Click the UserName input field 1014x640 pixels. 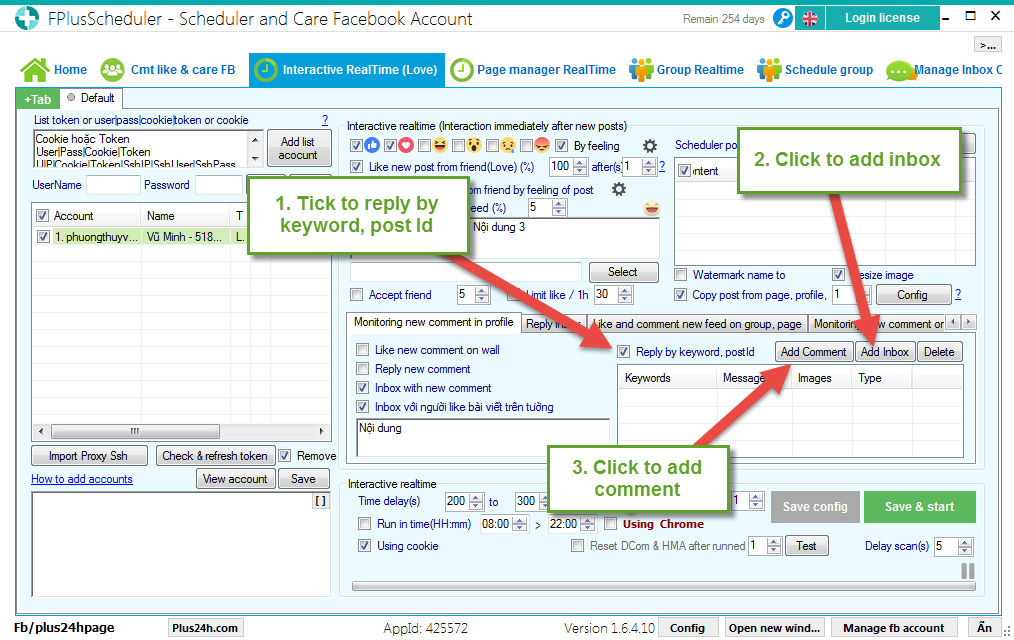tap(113, 185)
